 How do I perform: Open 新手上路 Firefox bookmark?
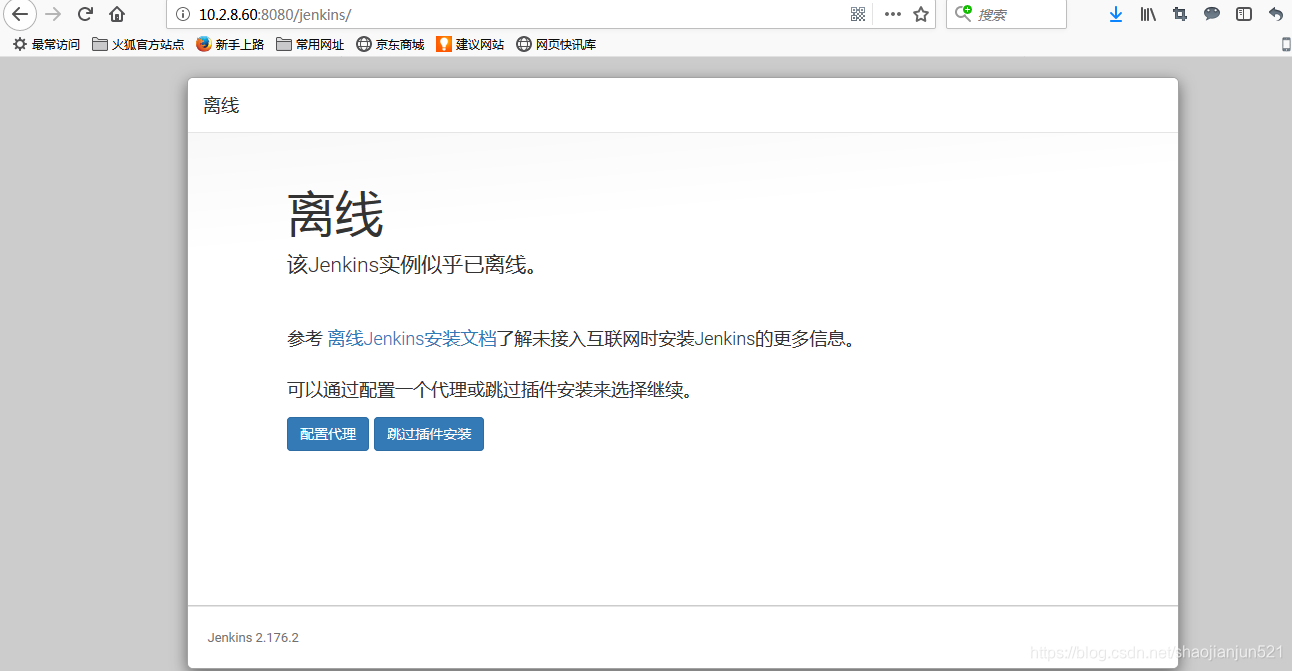230,44
